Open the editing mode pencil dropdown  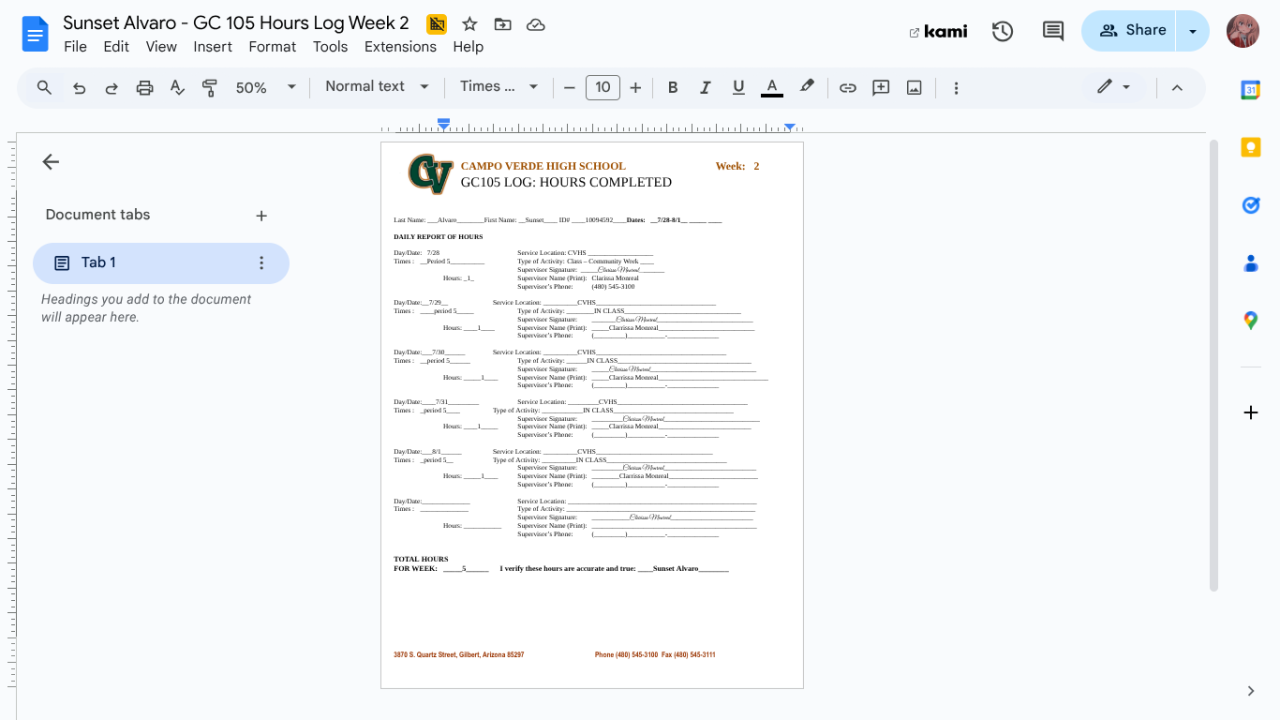[1113, 88]
